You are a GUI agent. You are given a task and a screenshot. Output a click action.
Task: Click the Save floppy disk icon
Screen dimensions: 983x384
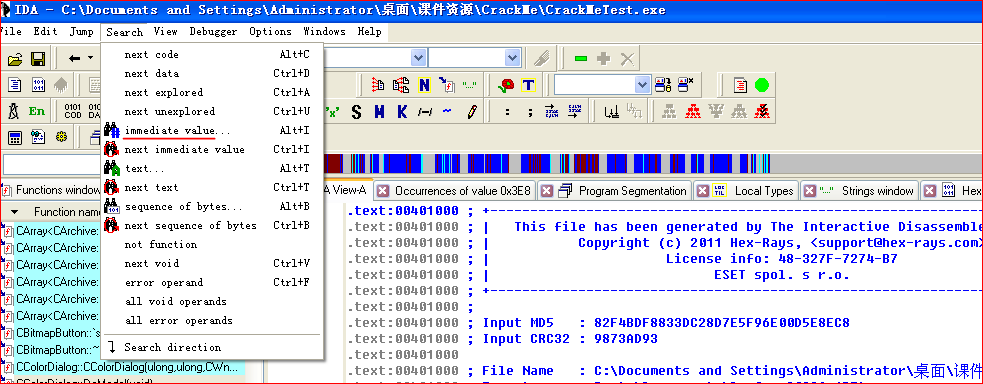(38, 60)
